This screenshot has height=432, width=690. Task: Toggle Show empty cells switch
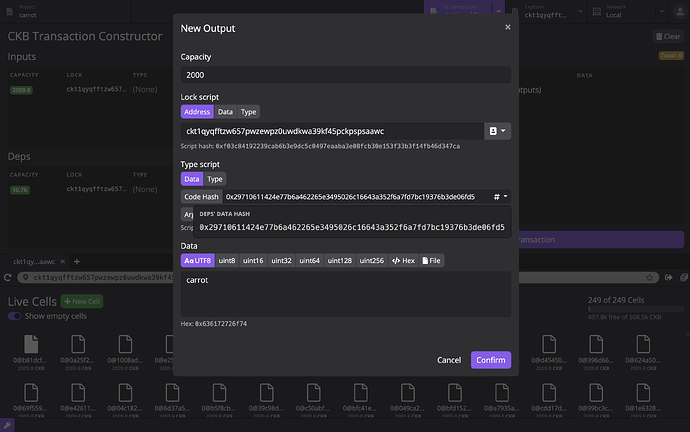(15, 316)
